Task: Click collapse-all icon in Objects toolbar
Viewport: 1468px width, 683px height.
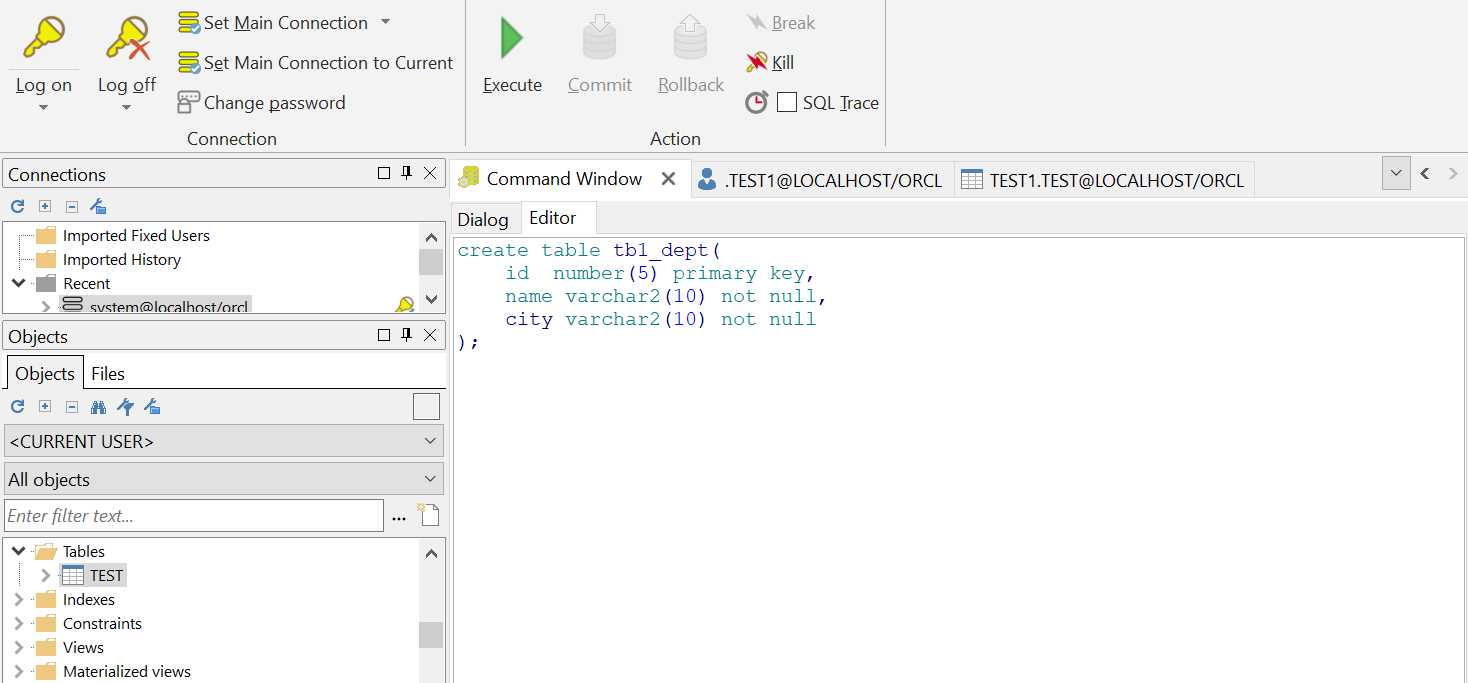Action: [72, 406]
